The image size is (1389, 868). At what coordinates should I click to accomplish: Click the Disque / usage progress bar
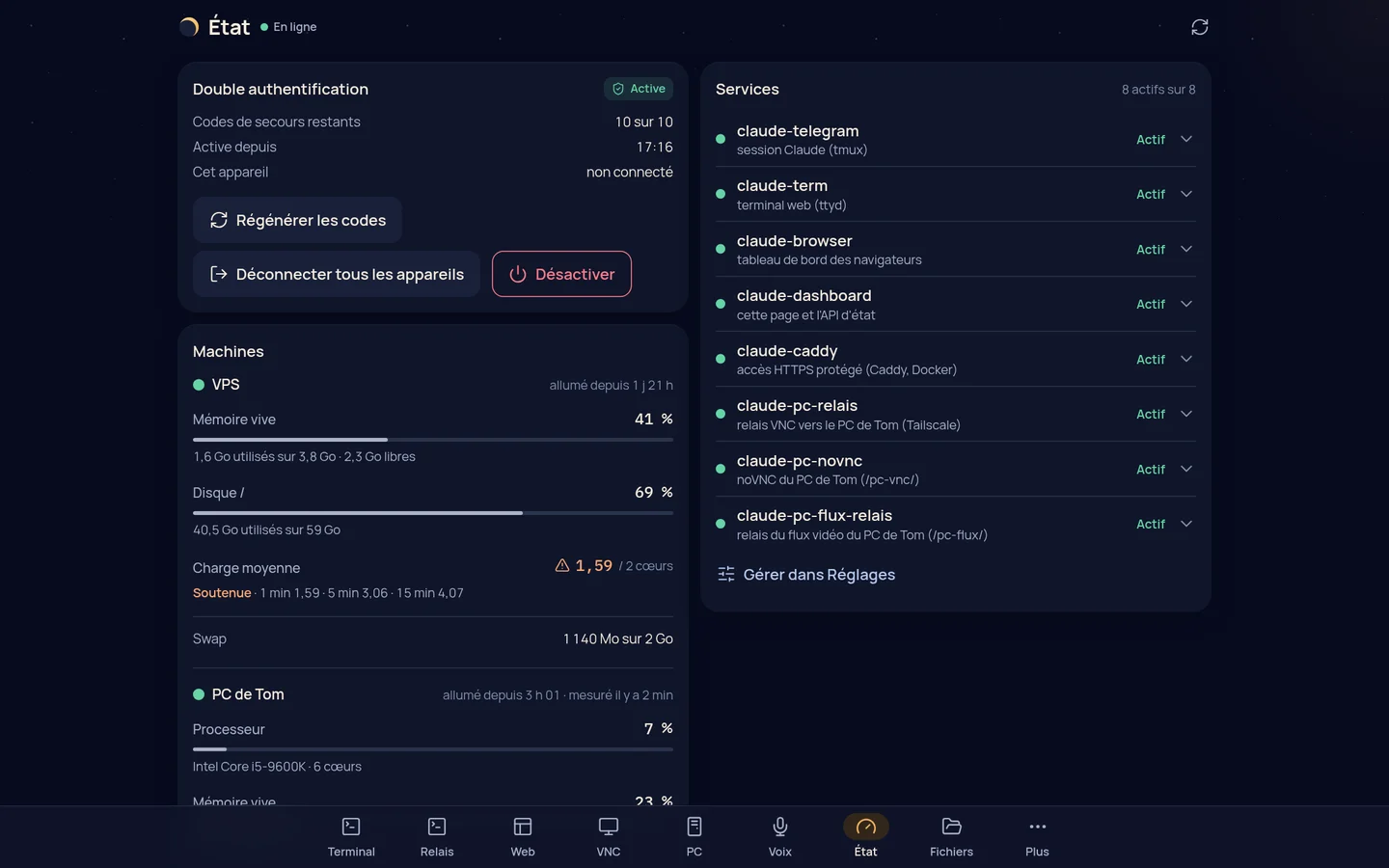[433, 513]
